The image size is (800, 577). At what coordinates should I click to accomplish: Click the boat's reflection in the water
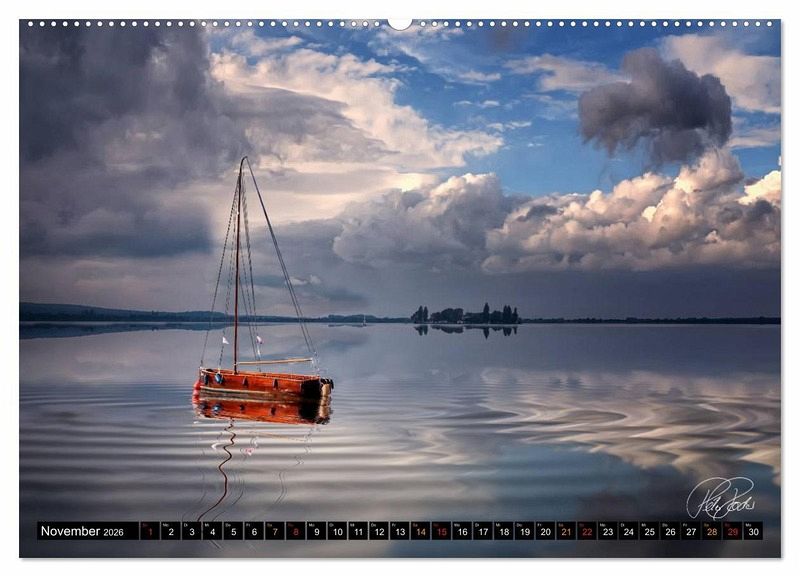(x=260, y=410)
